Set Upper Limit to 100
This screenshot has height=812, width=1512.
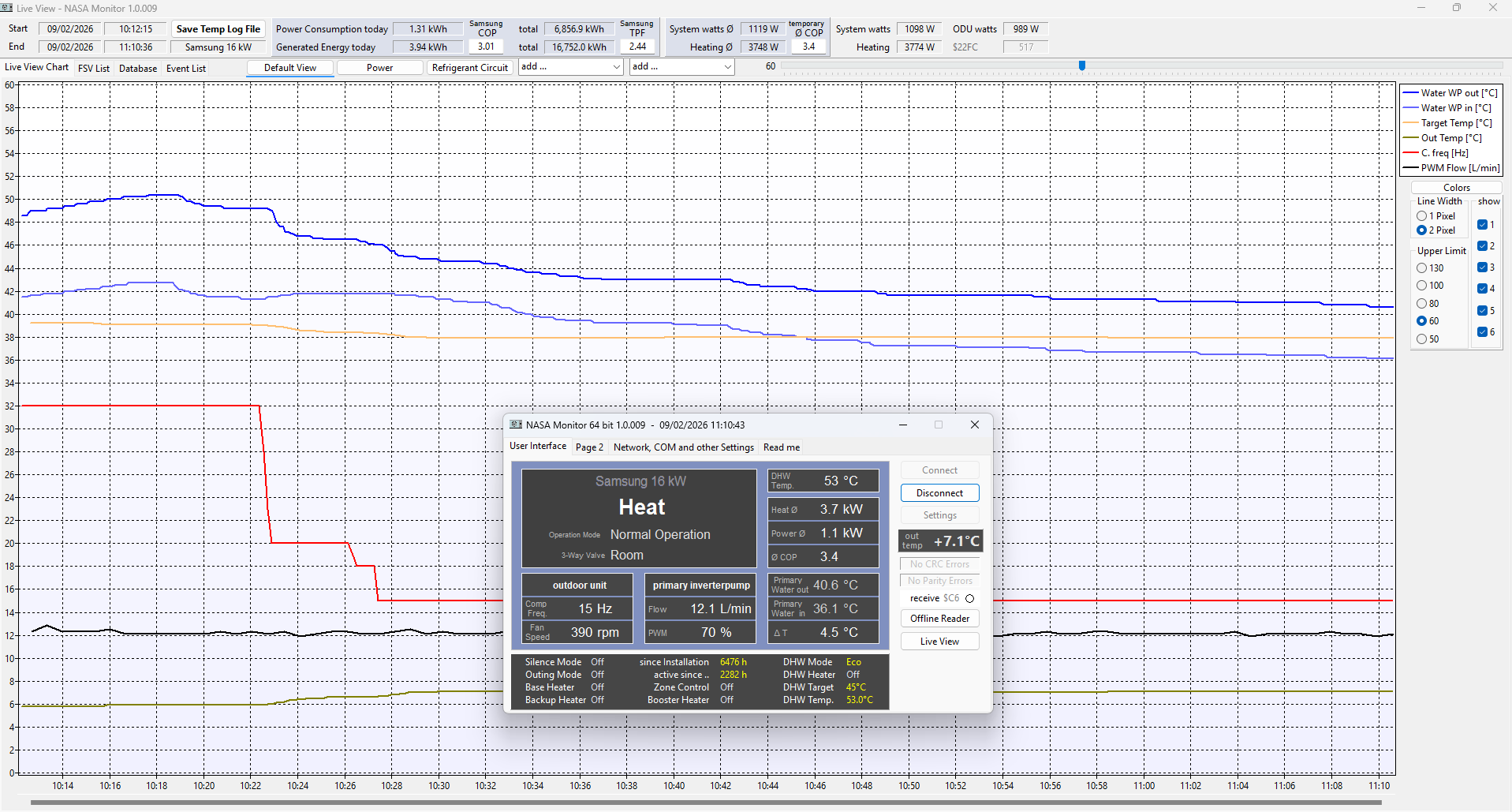pyautogui.click(x=1422, y=286)
